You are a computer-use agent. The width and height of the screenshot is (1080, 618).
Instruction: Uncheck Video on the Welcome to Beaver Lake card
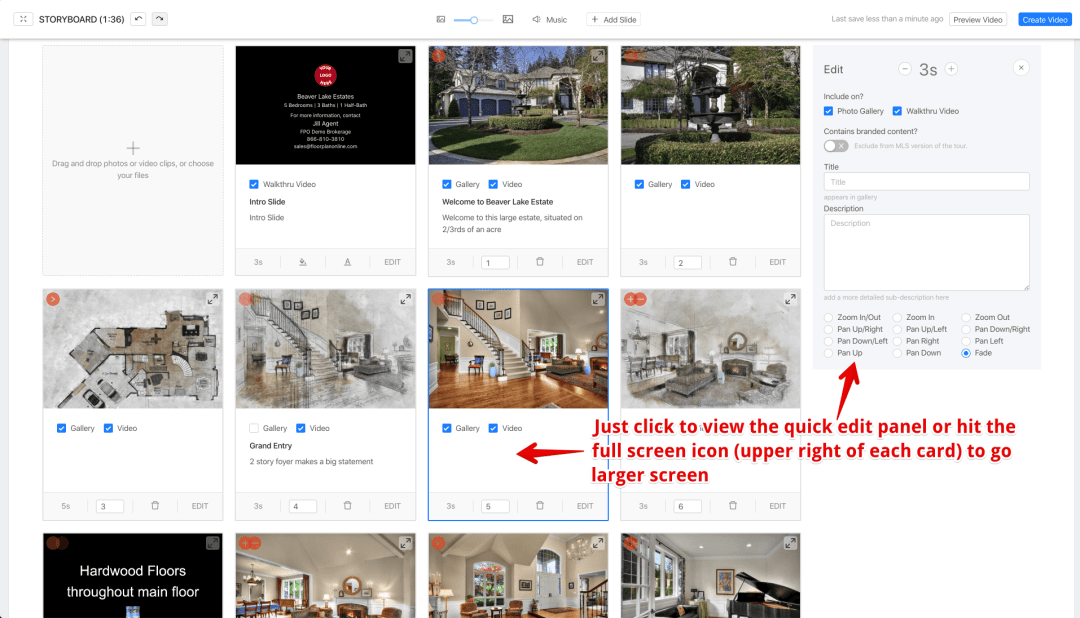tap(493, 184)
